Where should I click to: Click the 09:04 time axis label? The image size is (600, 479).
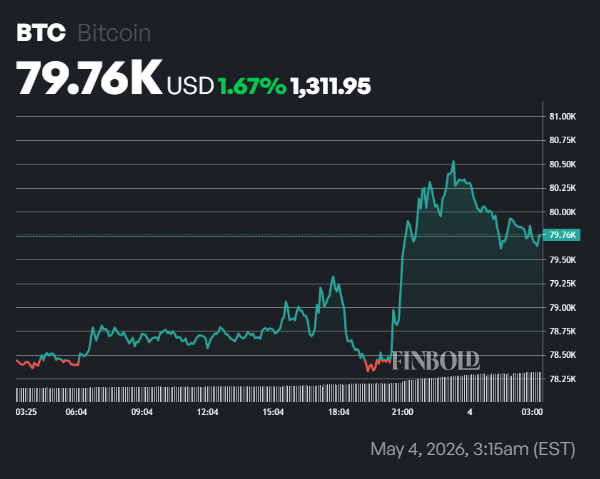click(142, 412)
